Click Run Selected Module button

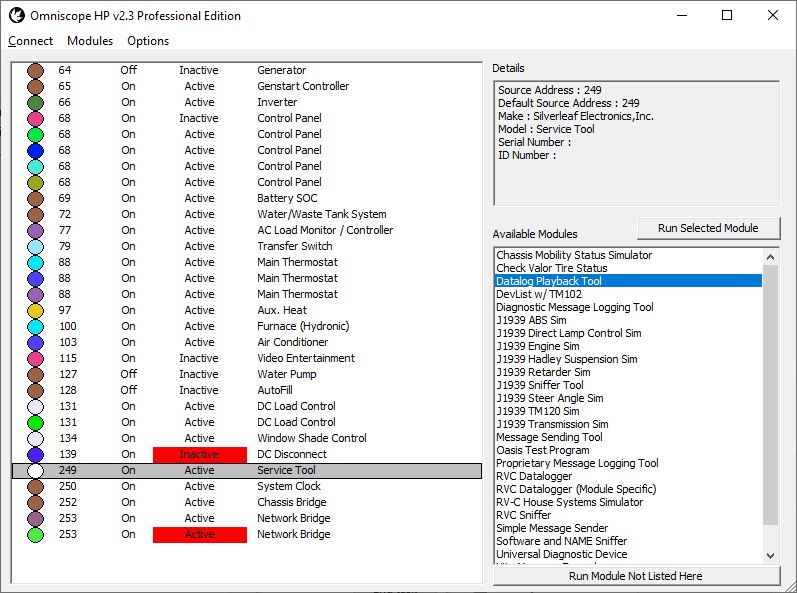coord(708,228)
